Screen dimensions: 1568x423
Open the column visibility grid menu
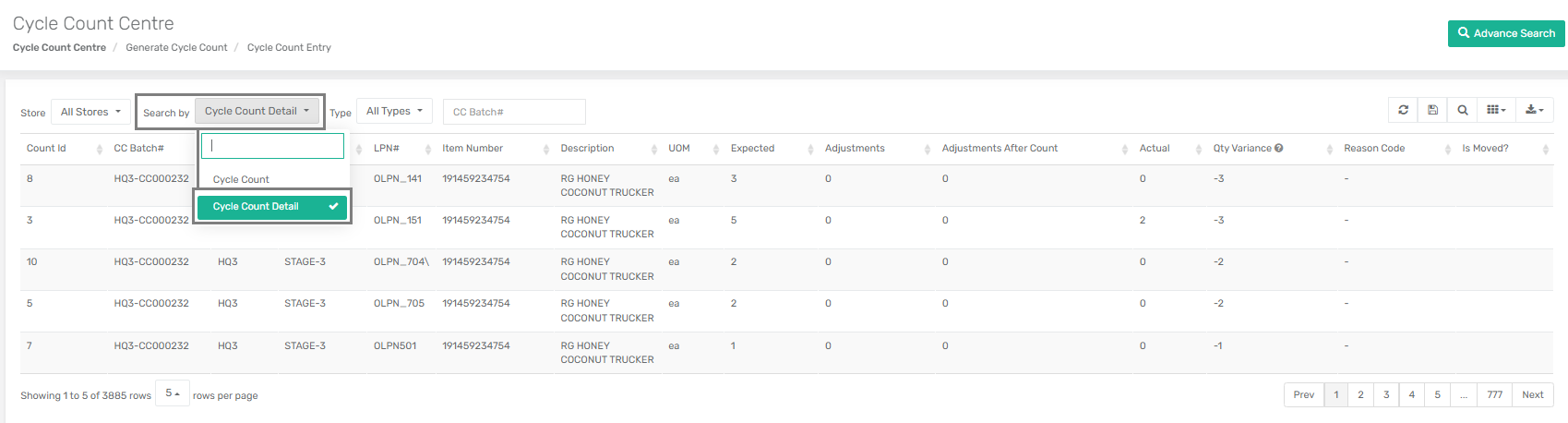coord(1496,110)
